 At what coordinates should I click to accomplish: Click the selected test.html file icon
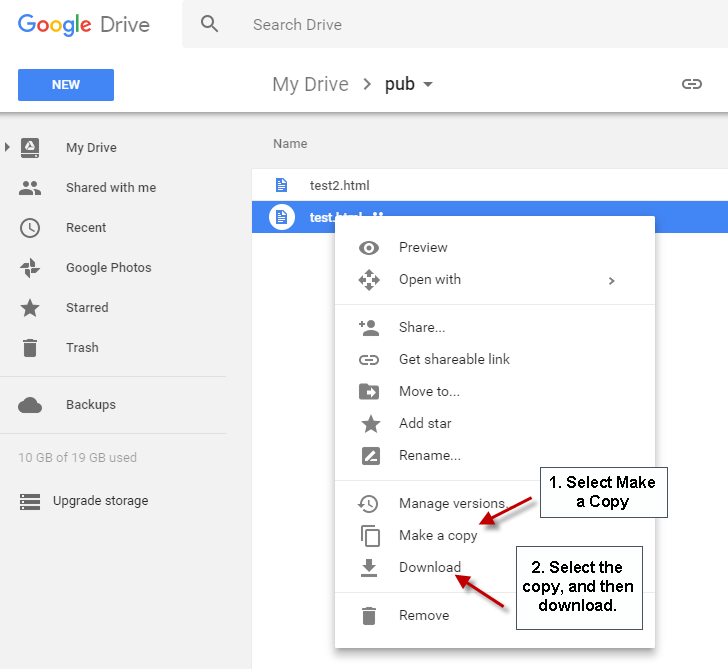(x=281, y=217)
